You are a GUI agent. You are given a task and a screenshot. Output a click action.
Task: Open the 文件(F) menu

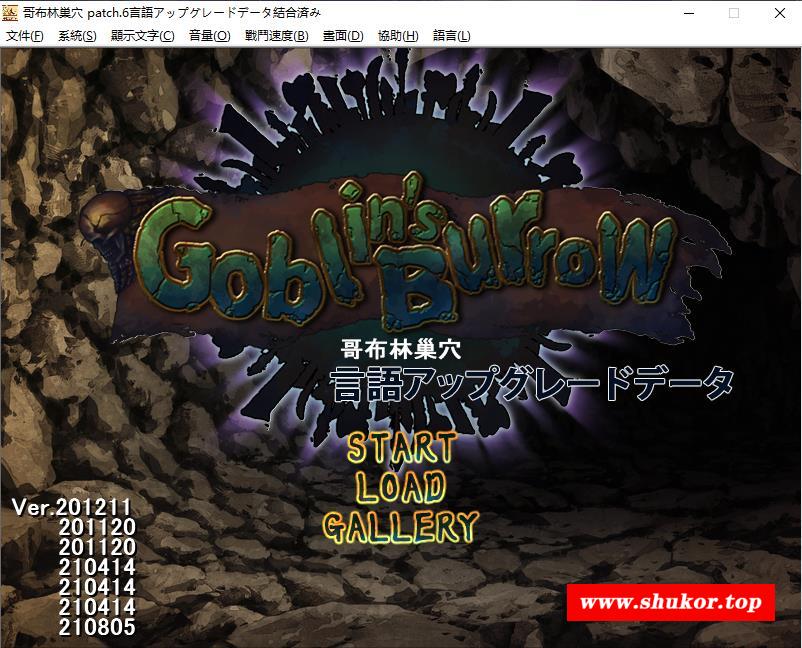click(25, 36)
